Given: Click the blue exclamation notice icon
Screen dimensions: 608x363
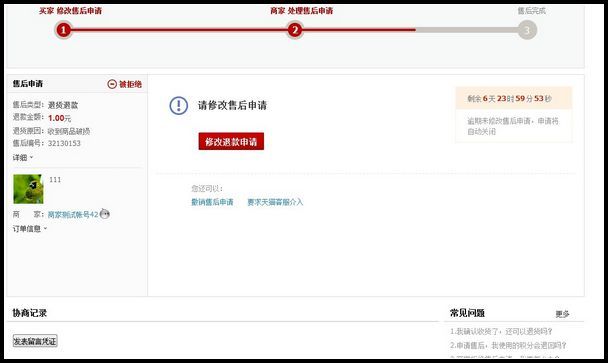Looking at the screenshot, I should tap(179, 105).
